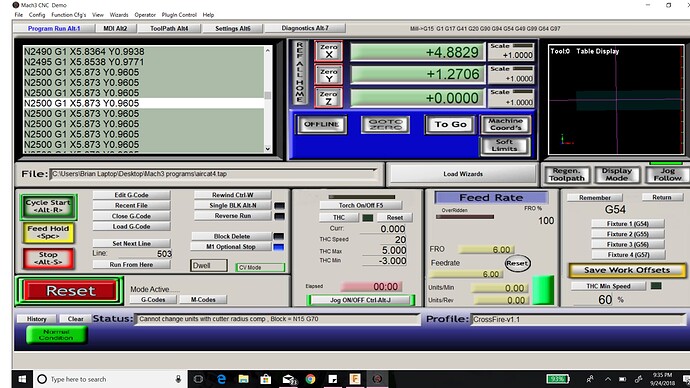Screen dimensions: 690x388
Task: Click Save Work Offsets
Action: [627, 270]
